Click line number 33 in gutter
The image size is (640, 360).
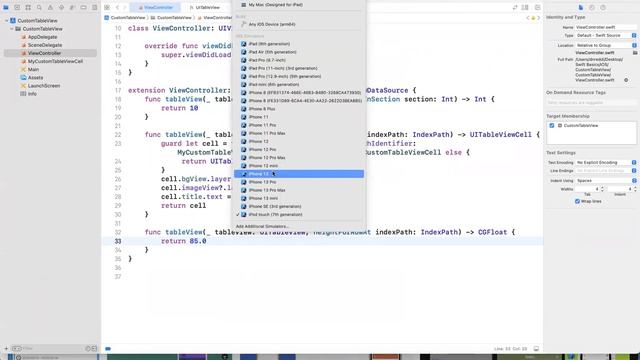(x=118, y=241)
